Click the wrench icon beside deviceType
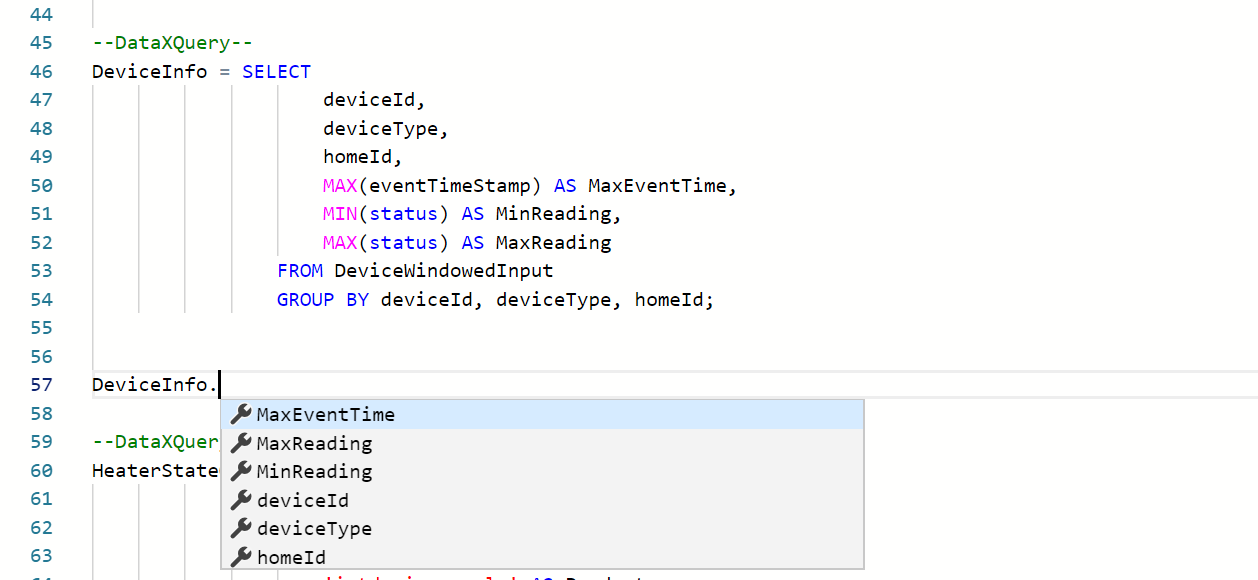This screenshot has height=580, width=1258. tap(240, 528)
